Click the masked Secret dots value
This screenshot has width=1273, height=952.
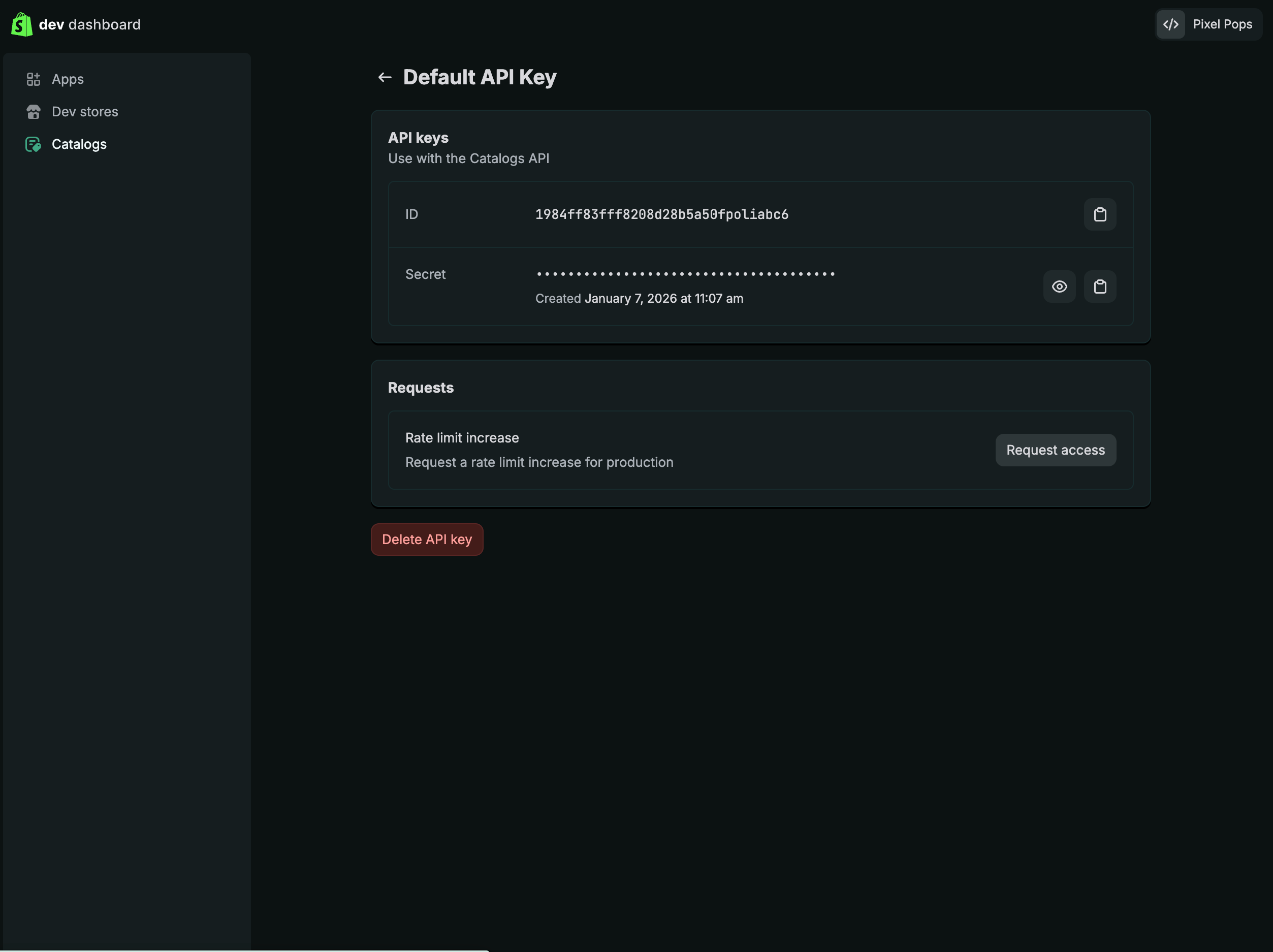point(685,274)
